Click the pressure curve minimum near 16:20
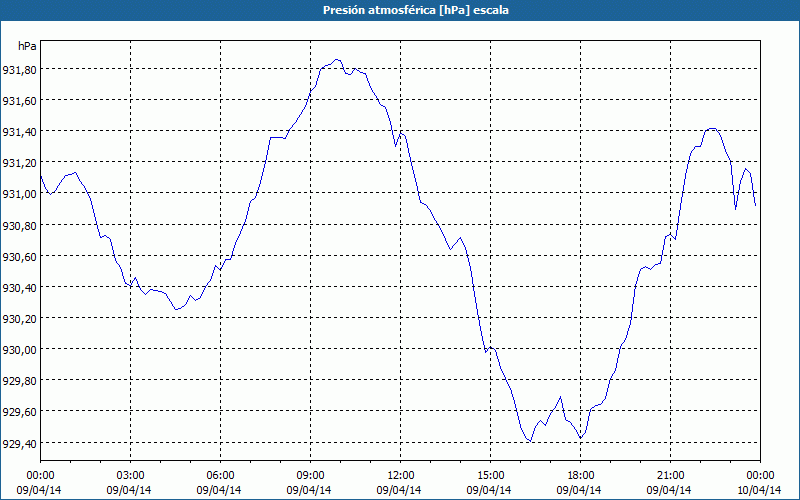The image size is (800, 500). pyautogui.click(x=531, y=441)
